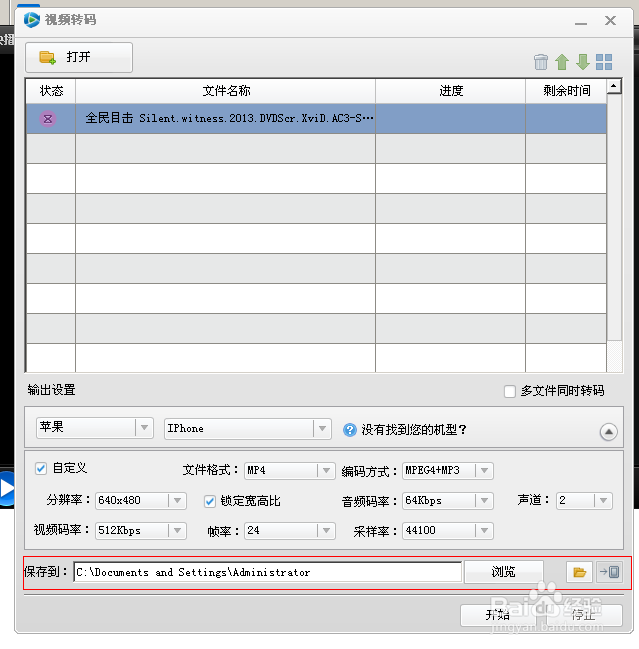Open the 音频码率 64Kbps dropdown
This screenshot has height=649, width=639.
pyautogui.click(x=448, y=501)
